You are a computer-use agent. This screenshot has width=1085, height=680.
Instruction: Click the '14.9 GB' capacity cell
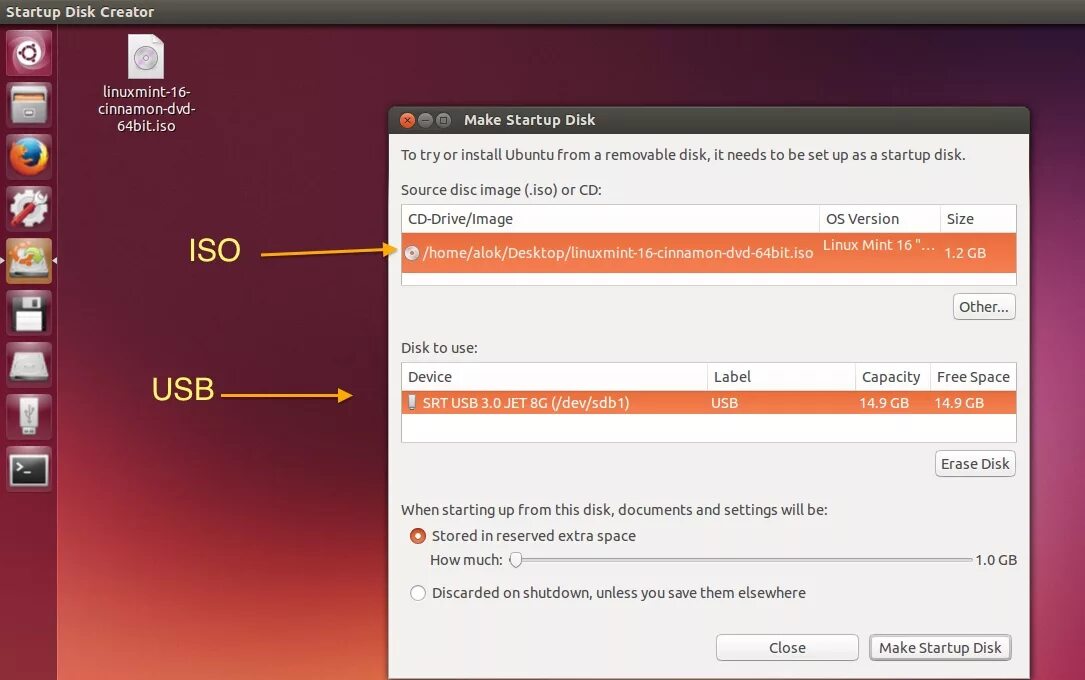click(884, 403)
